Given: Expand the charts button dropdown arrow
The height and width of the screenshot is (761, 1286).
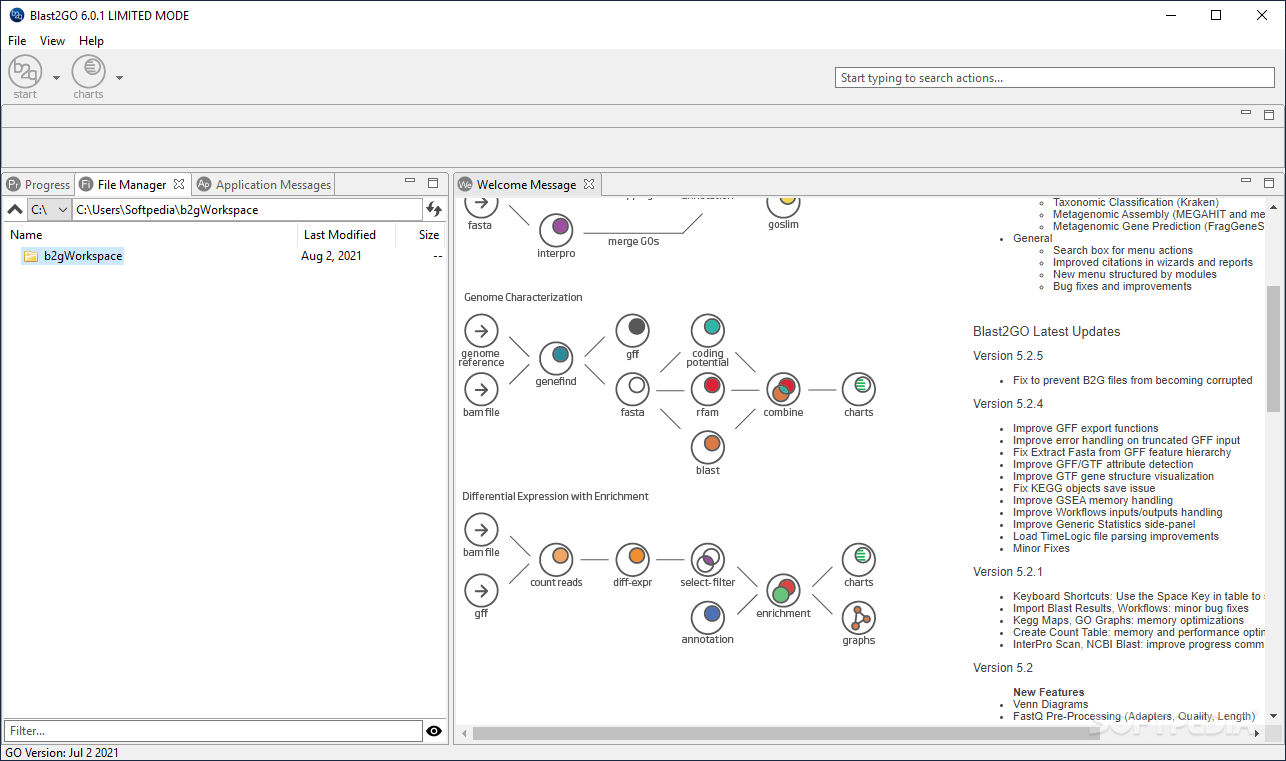Looking at the screenshot, I should coord(119,78).
